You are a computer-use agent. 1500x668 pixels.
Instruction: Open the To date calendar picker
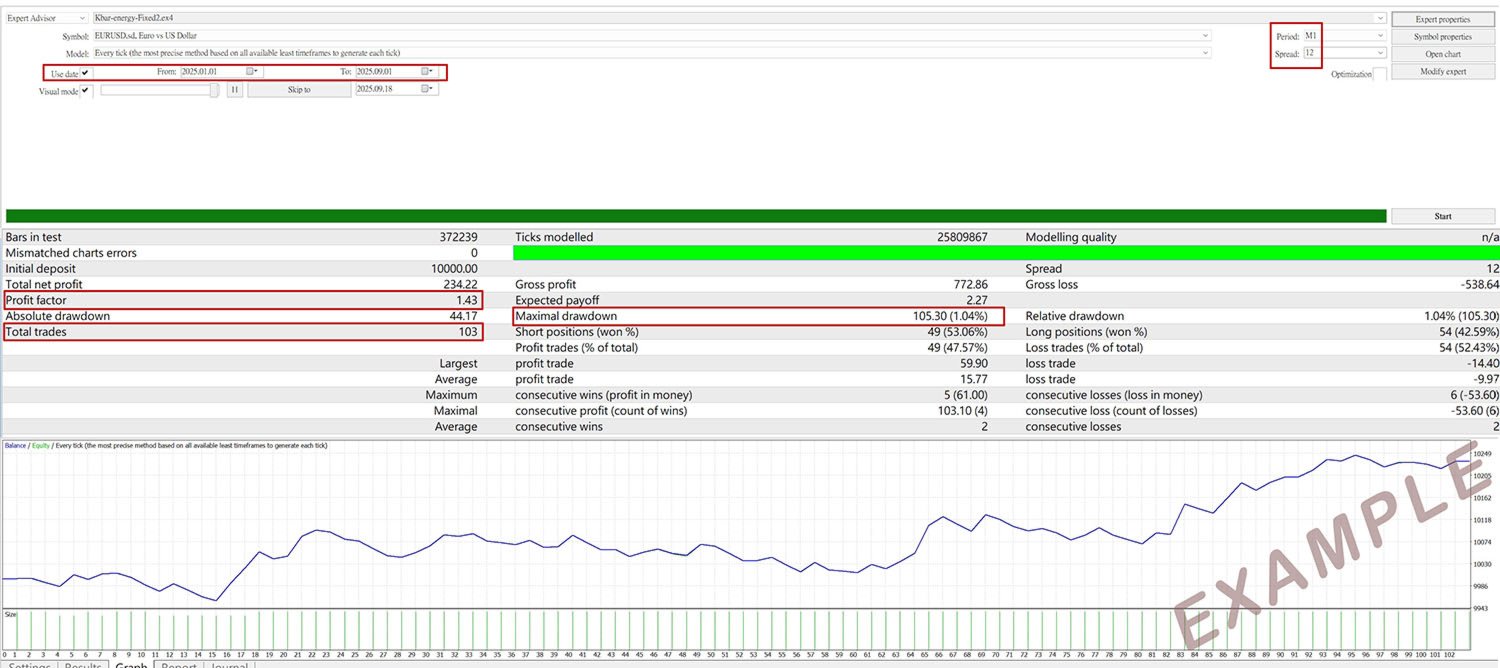coord(427,72)
